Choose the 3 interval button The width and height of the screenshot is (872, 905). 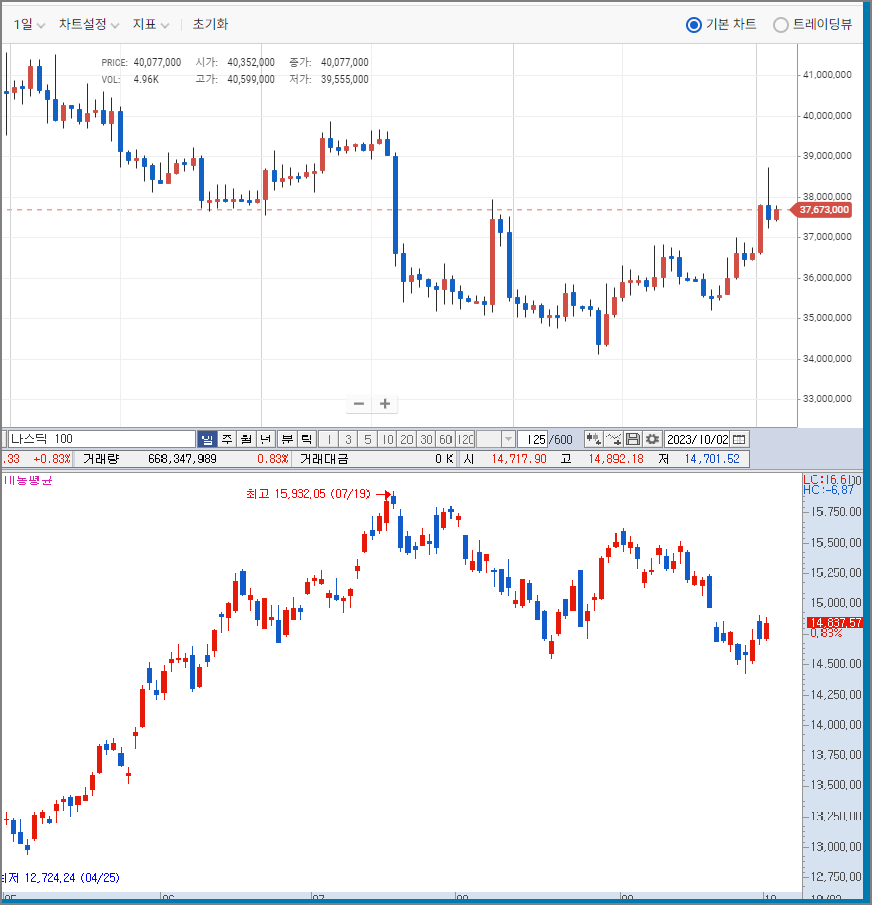click(348, 439)
